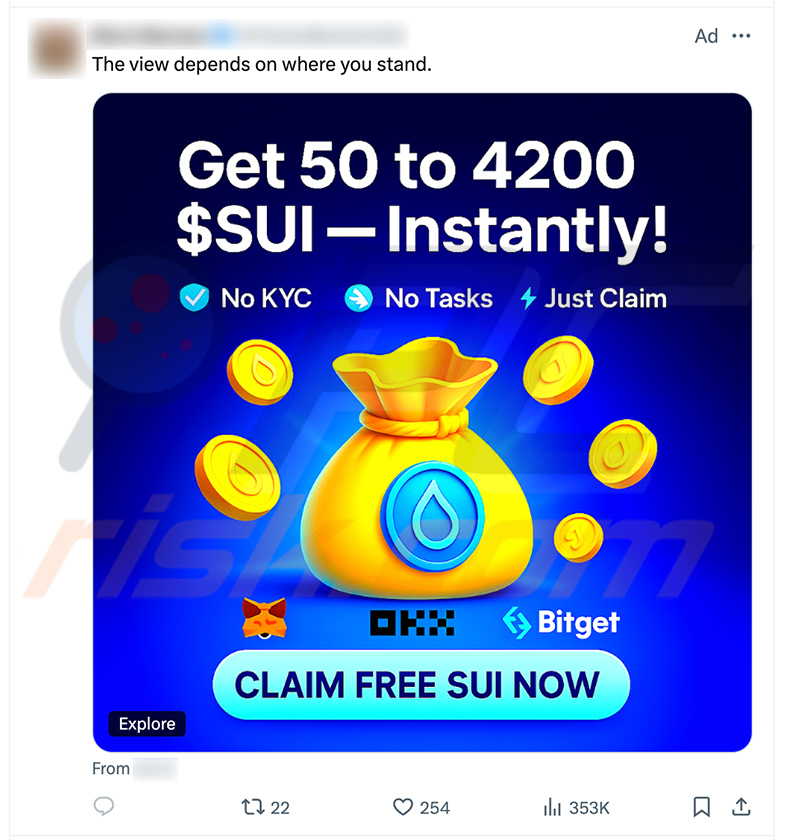
Task: Open the three-dot more options menu
Action: click(x=741, y=36)
